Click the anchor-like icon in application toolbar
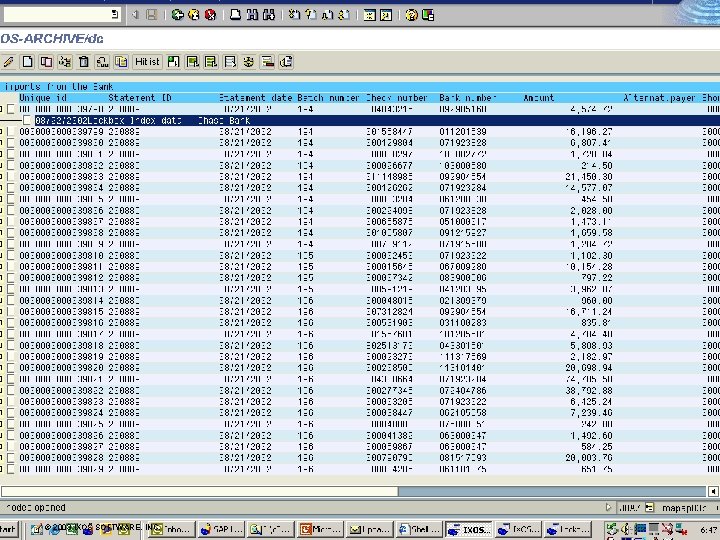The image size is (720, 540). pos(248,62)
